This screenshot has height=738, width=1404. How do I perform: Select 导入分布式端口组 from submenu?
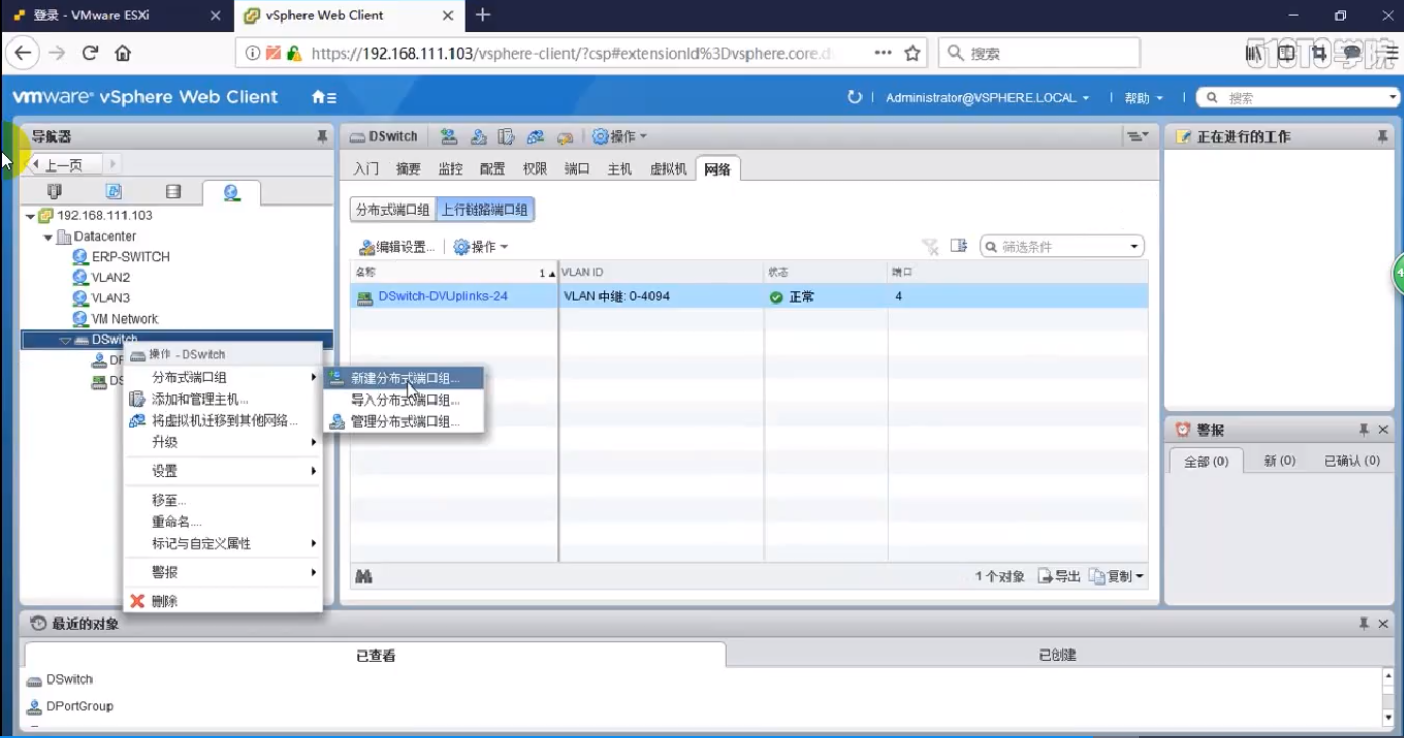point(405,400)
